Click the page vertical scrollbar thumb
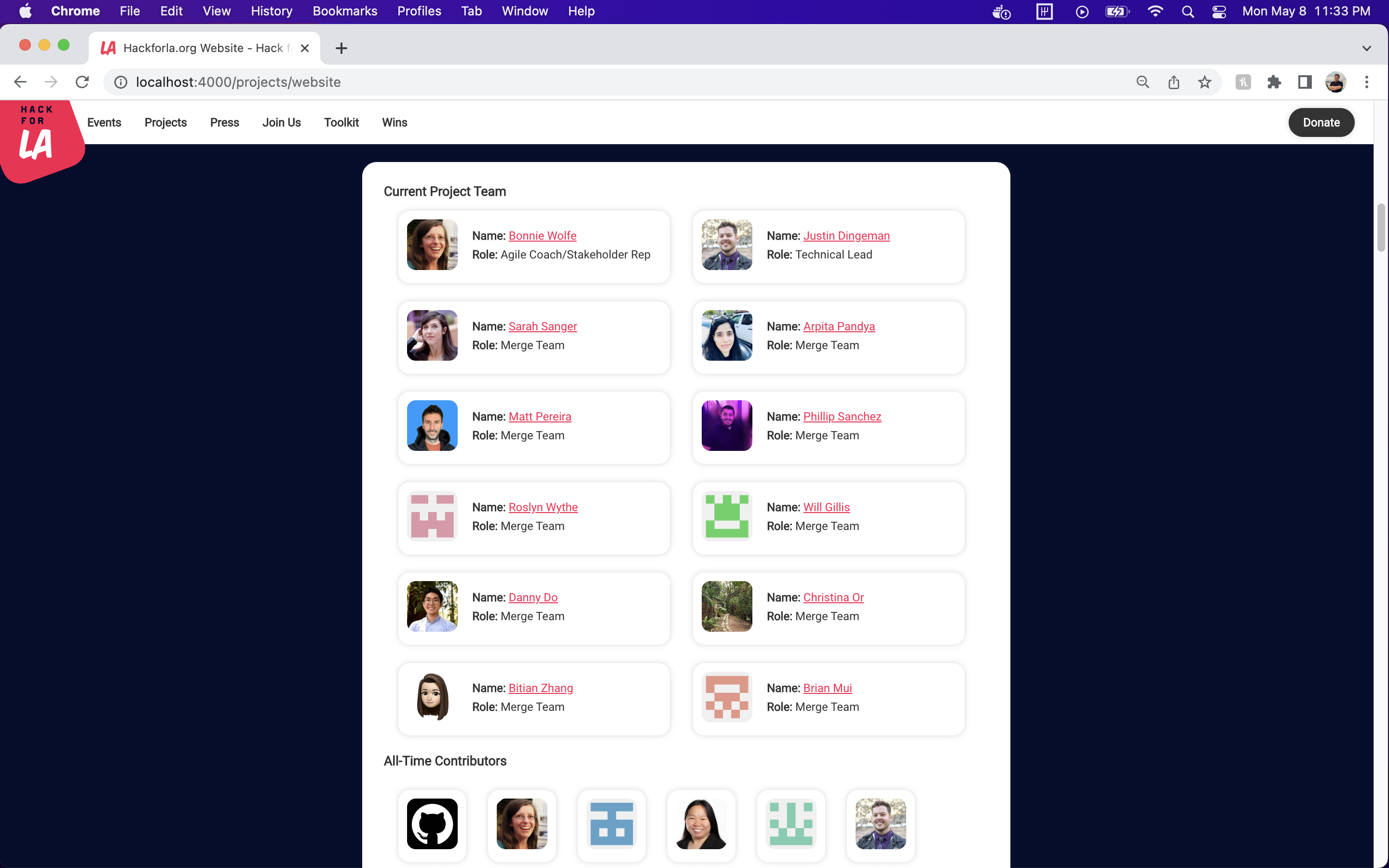 pyautogui.click(x=1380, y=227)
